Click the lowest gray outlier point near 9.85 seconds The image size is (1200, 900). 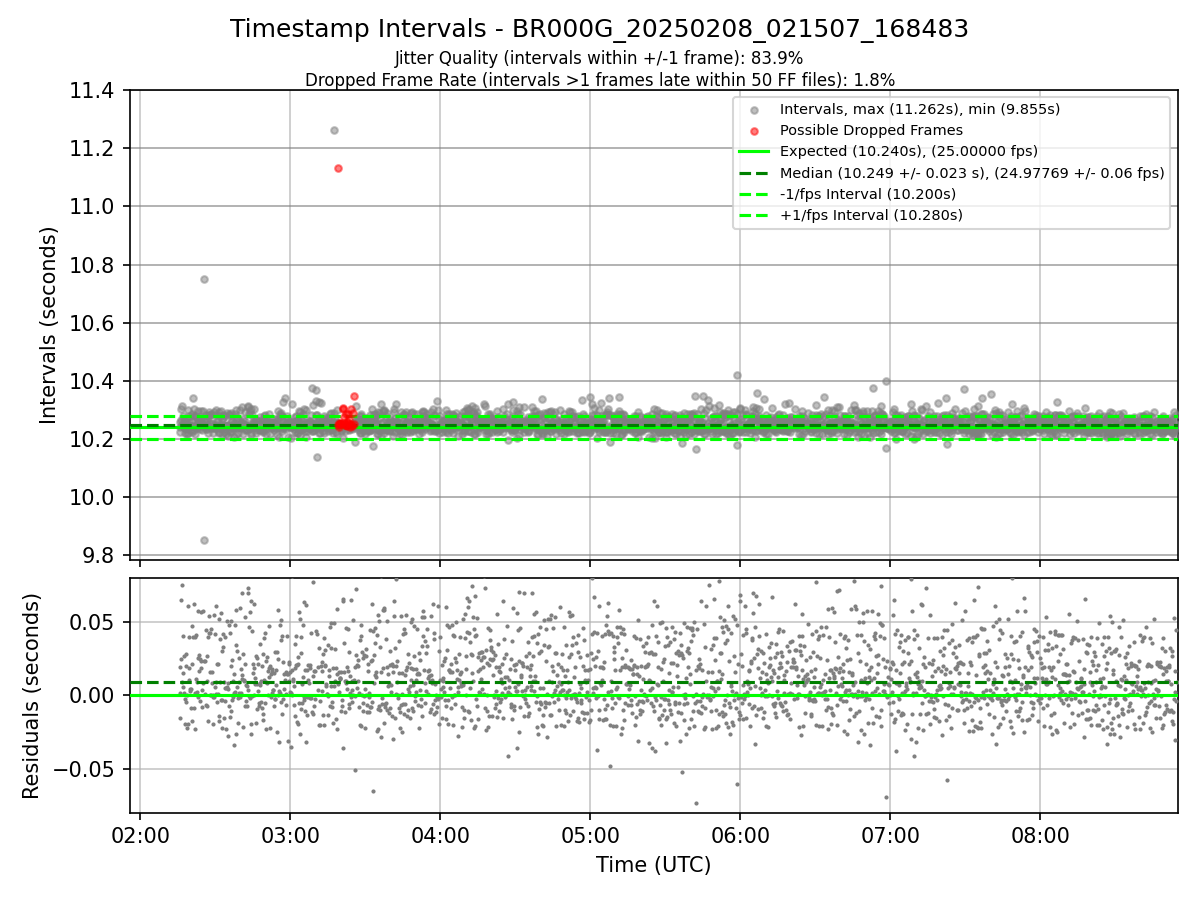(x=204, y=540)
